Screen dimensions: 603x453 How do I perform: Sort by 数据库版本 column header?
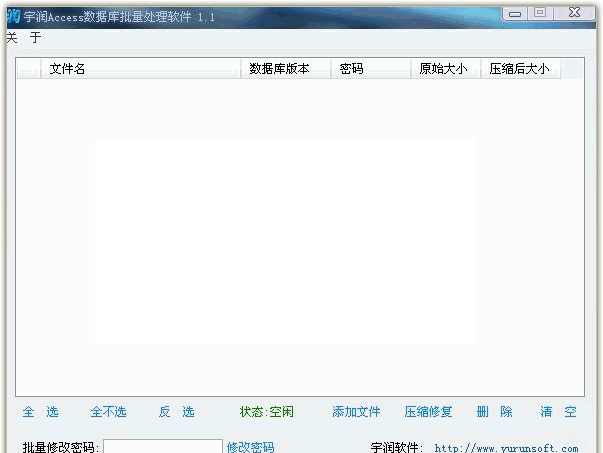286,69
